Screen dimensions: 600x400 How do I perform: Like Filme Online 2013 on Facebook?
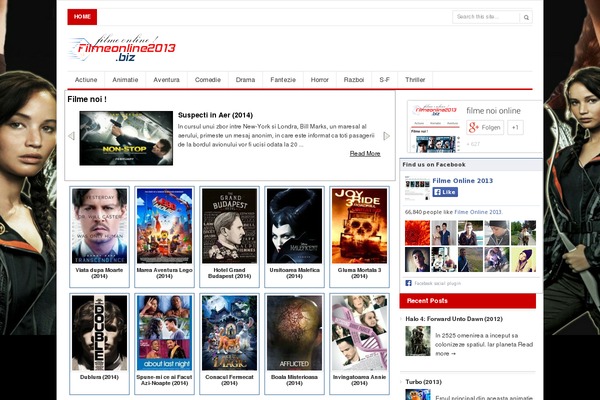(x=445, y=192)
